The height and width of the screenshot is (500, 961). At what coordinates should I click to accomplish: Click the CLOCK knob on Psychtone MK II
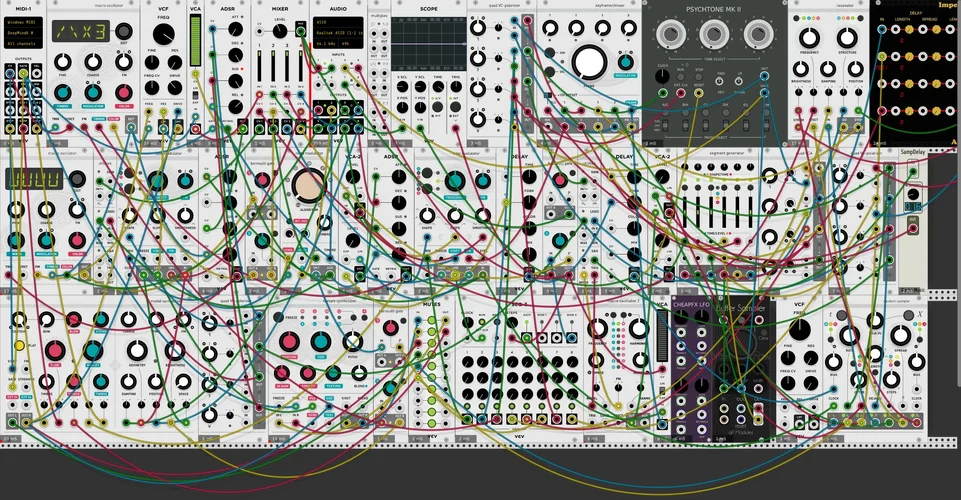tap(663, 76)
